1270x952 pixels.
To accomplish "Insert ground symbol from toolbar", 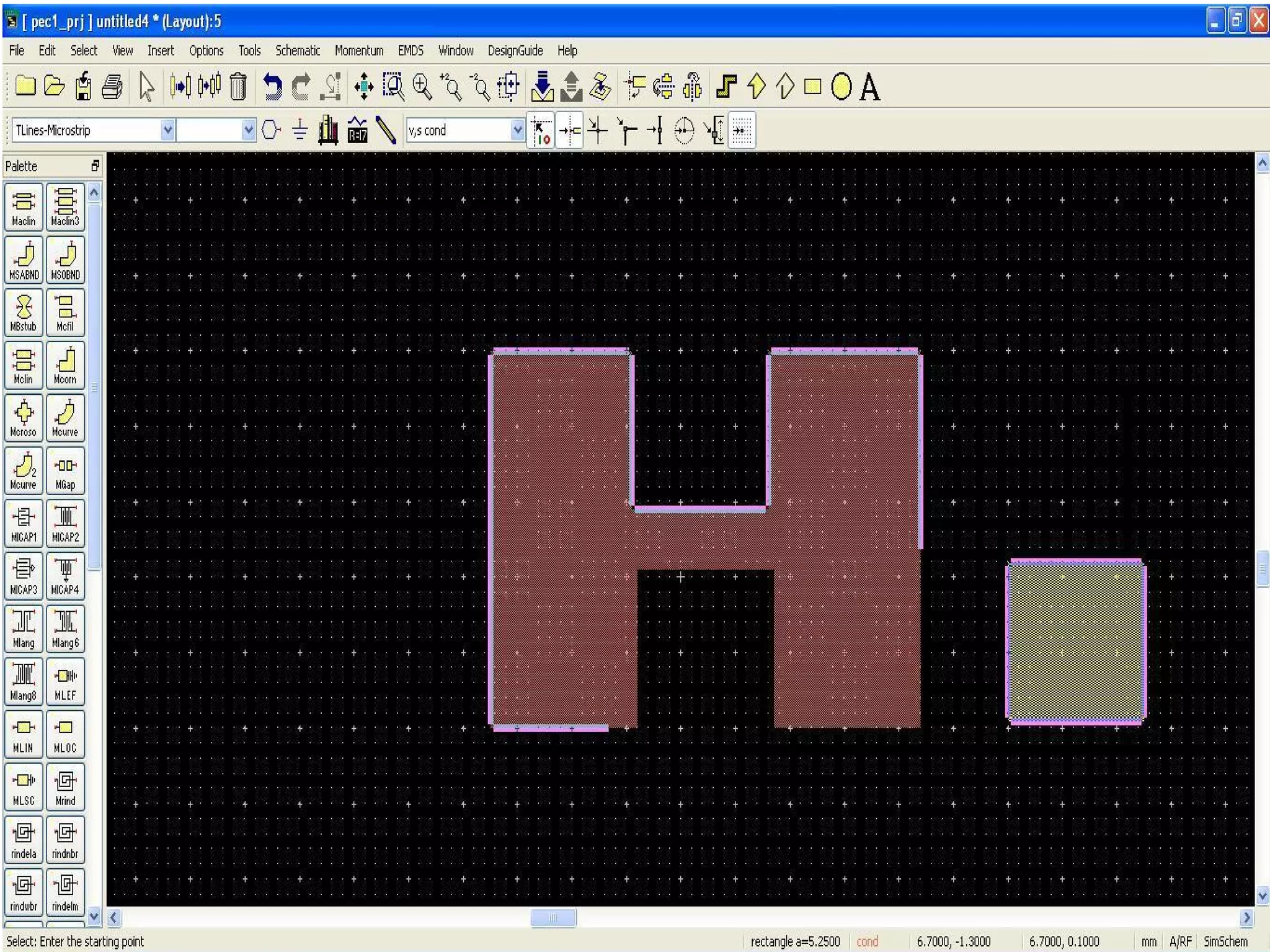I will tap(300, 130).
